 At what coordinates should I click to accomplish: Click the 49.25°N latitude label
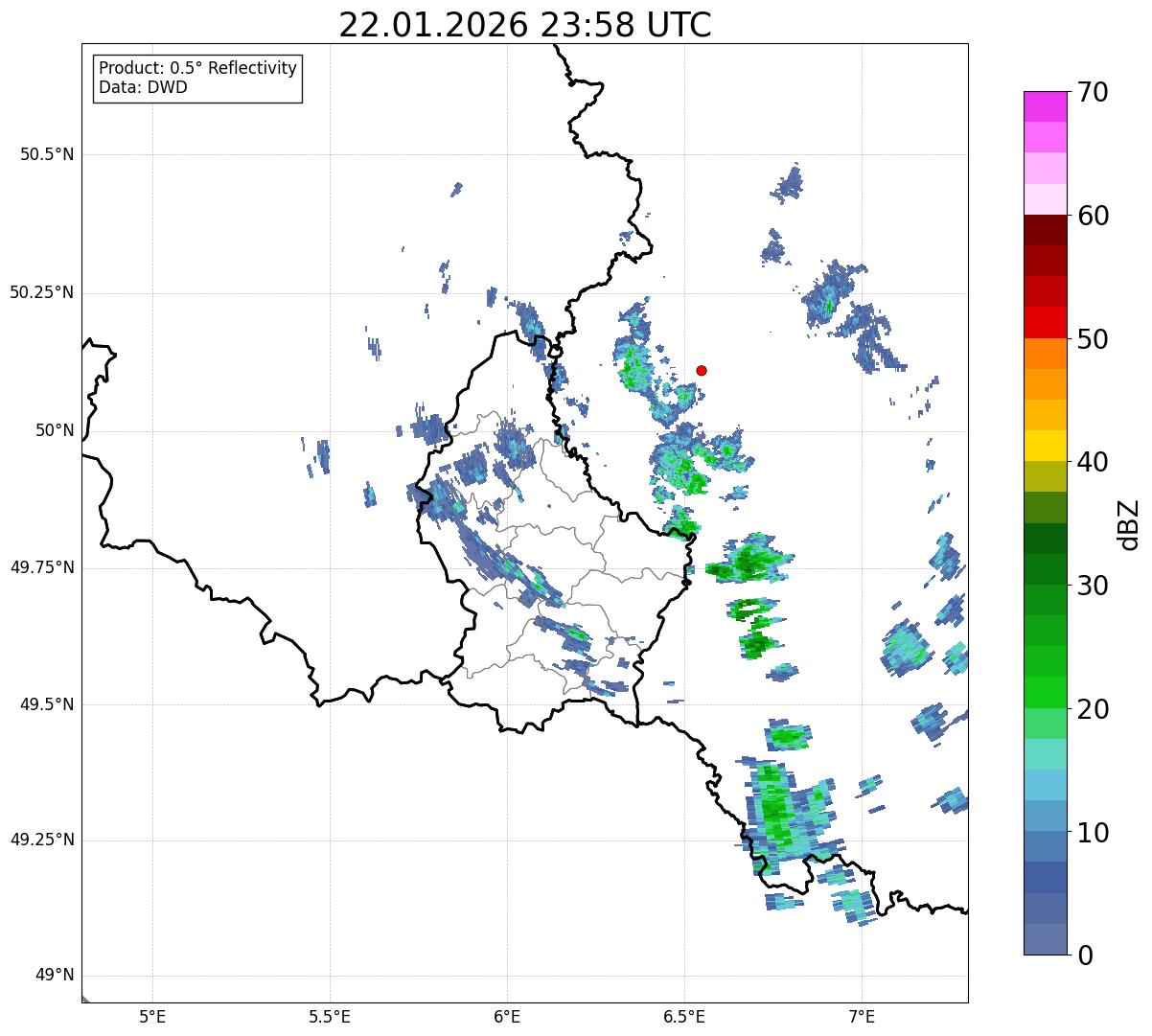tap(42, 840)
